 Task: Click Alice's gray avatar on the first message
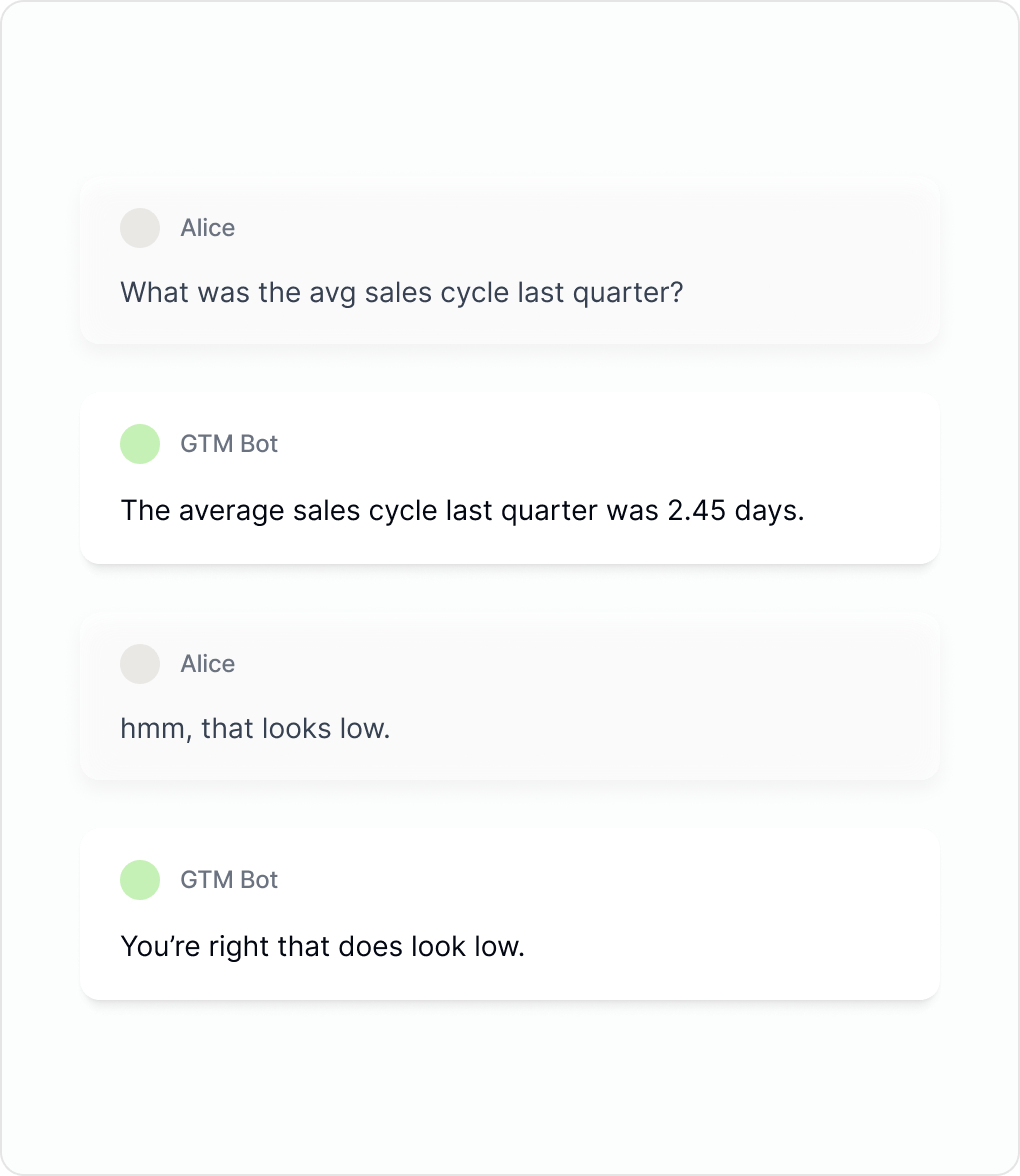(x=140, y=228)
